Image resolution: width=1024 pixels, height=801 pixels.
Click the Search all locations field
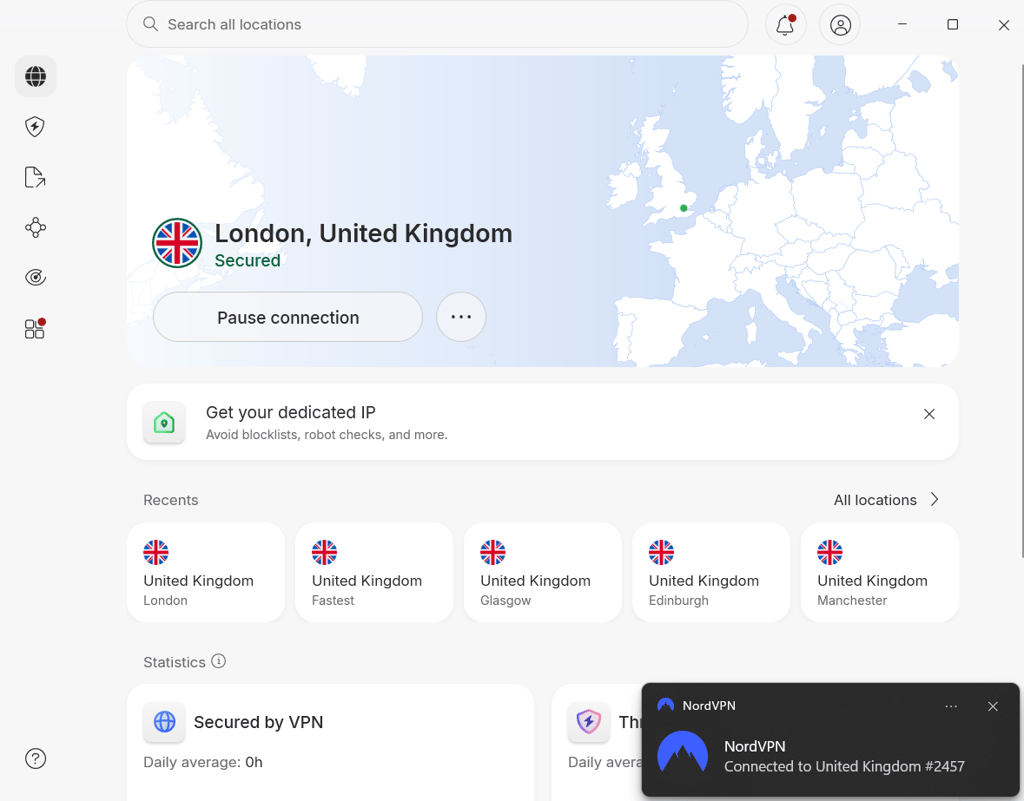(437, 24)
